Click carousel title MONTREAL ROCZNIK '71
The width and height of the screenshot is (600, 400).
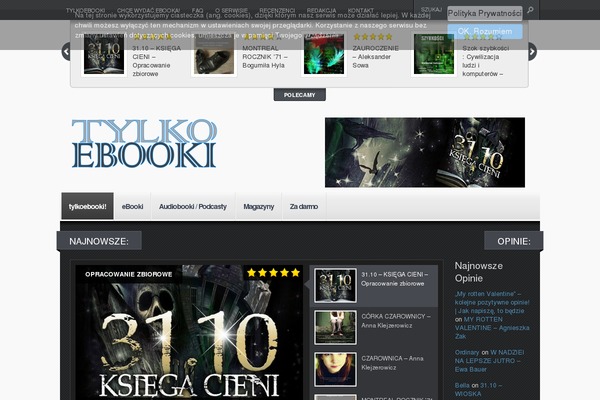click(x=265, y=57)
